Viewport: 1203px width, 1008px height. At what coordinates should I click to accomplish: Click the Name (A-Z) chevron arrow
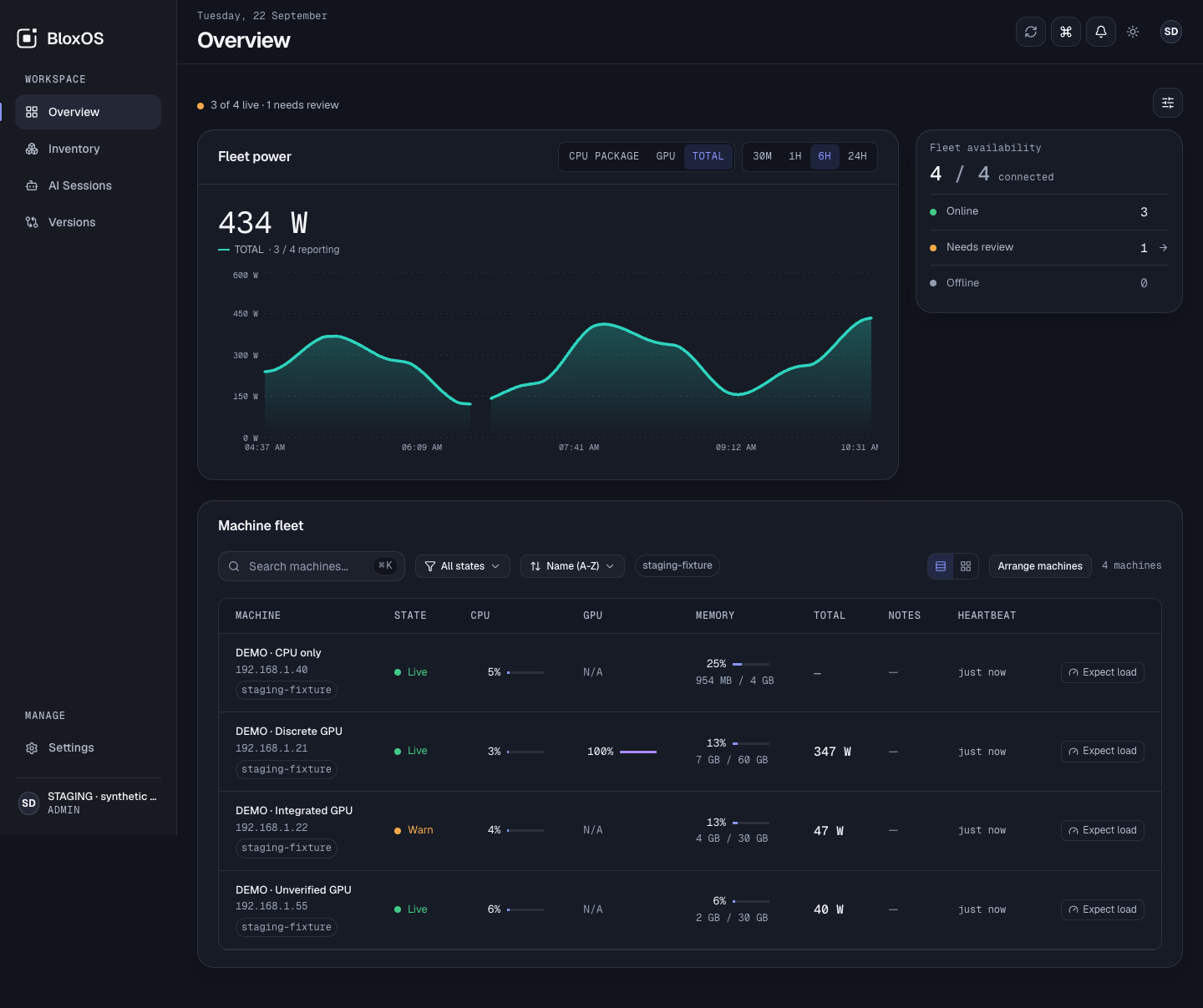[610, 566]
